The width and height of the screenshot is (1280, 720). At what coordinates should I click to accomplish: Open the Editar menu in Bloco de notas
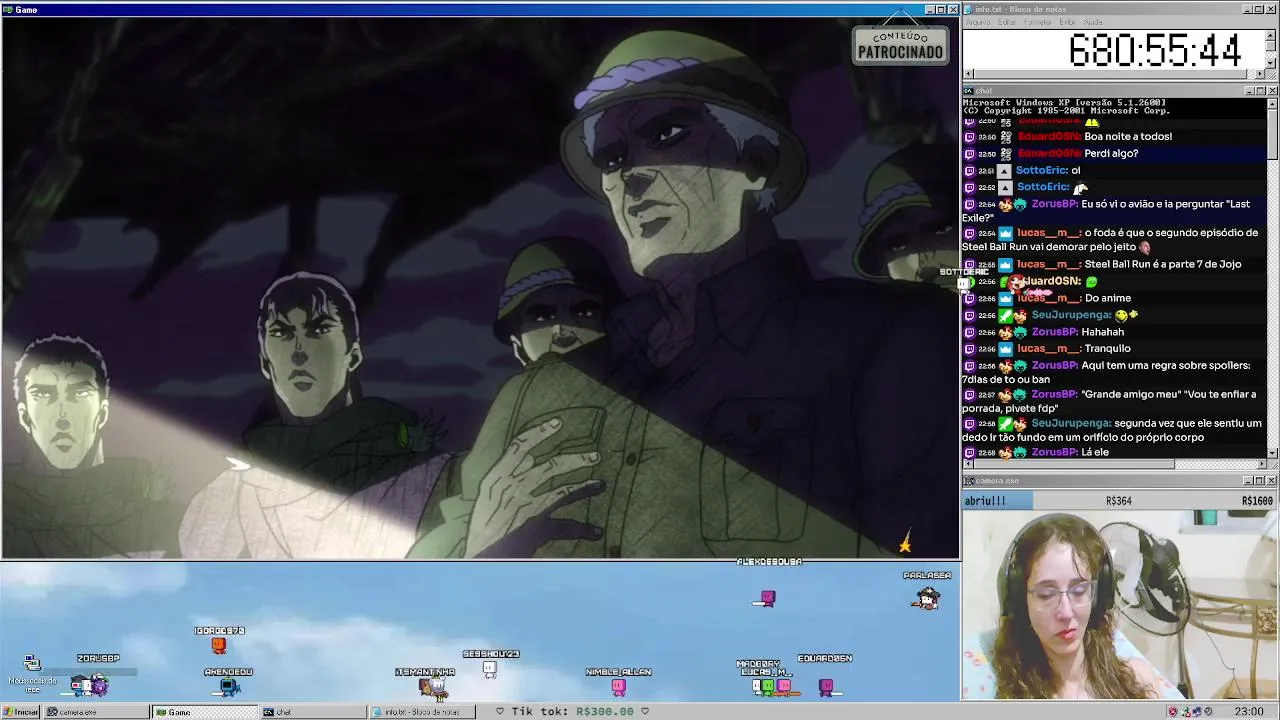[1006, 22]
